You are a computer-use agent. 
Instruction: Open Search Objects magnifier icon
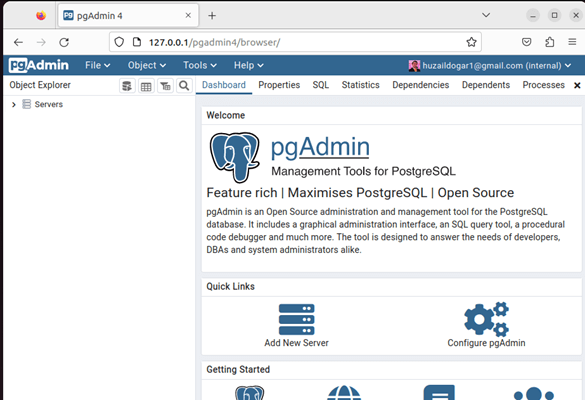184,86
